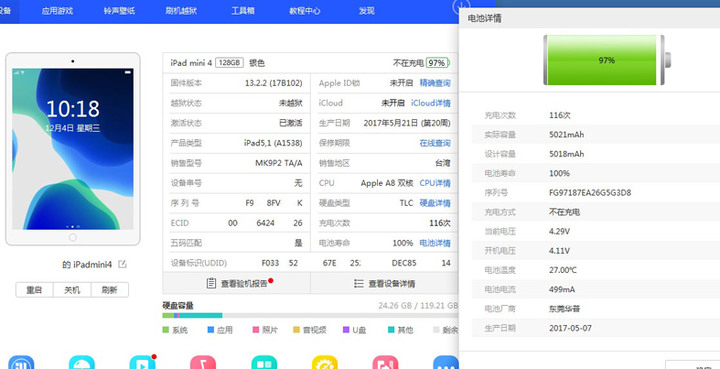This screenshot has height=369, width=720.
Task: Click the blue three-dots more icon
Action: pyautogui.click(x=445, y=363)
